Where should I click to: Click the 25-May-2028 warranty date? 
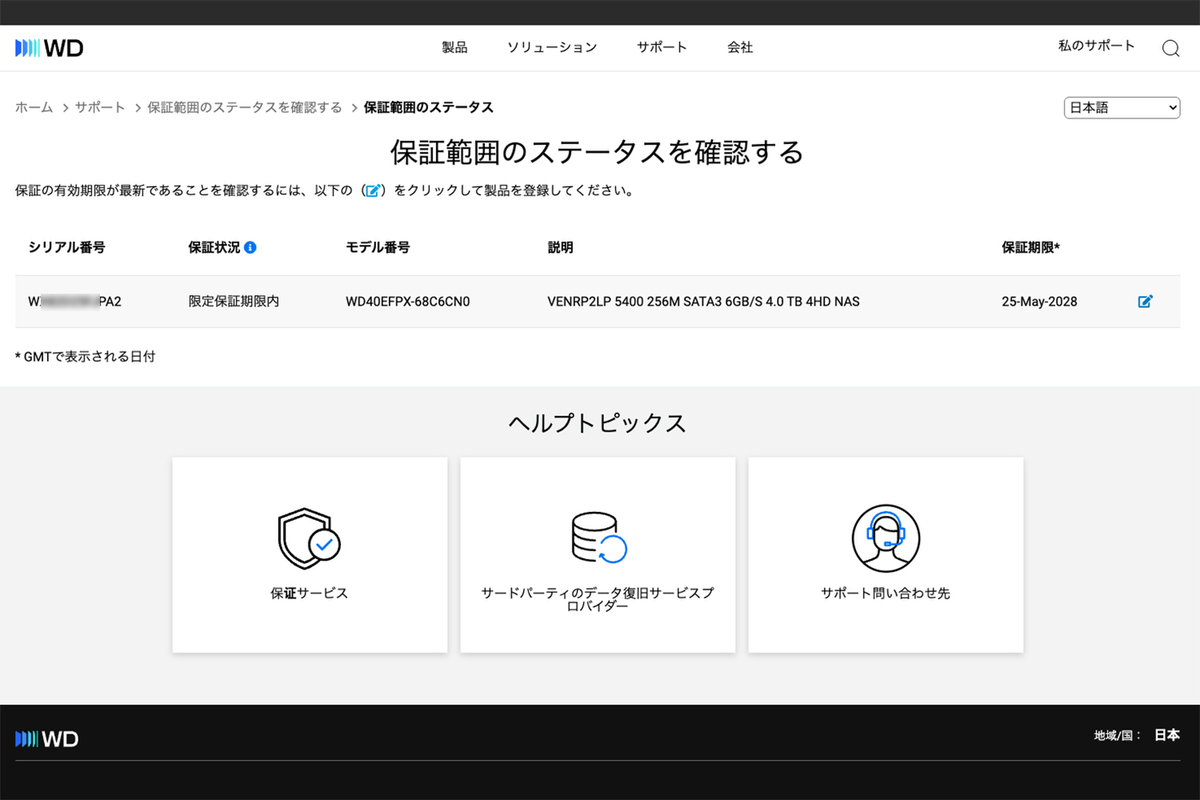(1040, 301)
